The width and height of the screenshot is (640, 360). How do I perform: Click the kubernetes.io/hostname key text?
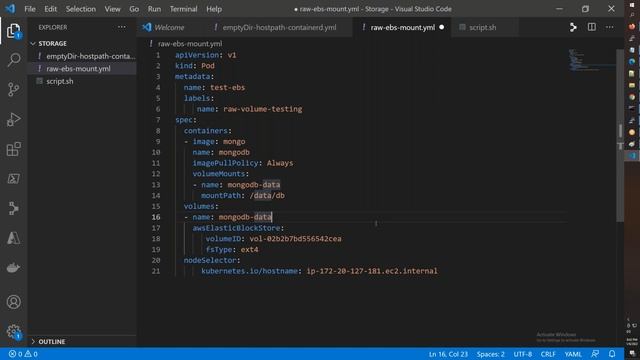249,271
